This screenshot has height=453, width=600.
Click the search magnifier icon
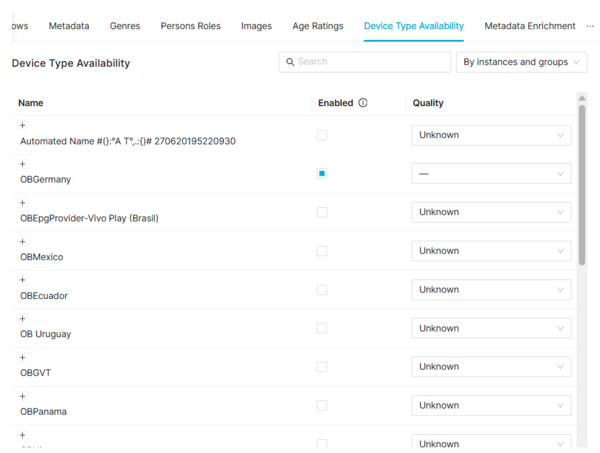[x=290, y=62]
